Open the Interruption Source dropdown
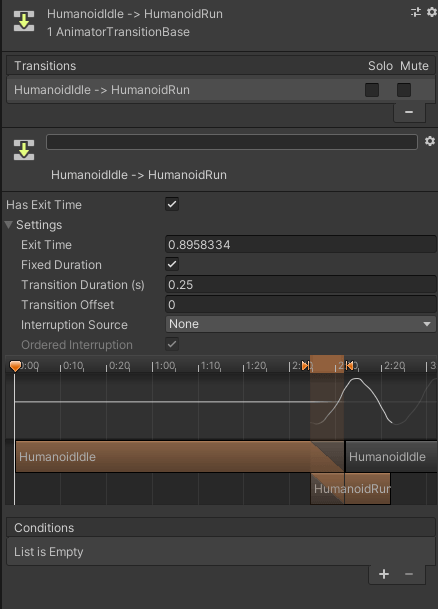Screen dimensions: 438x609 pyautogui.click(x=301, y=324)
